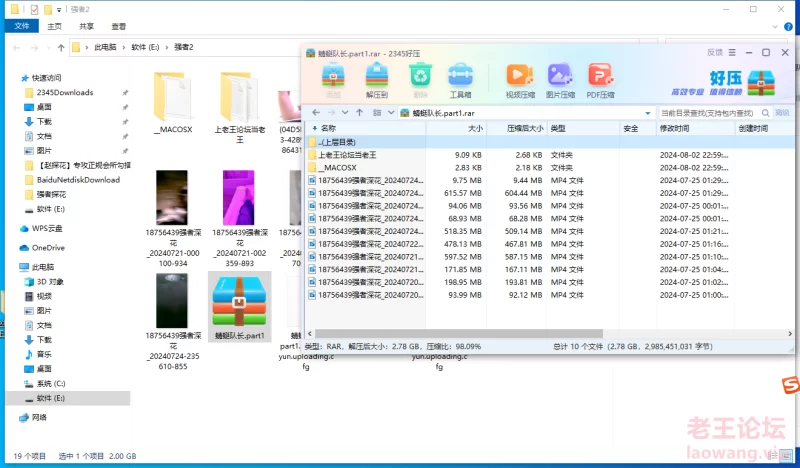The width and height of the screenshot is (800, 468).
Task: Click the Explorer back arrow button
Action: pyautogui.click(x=16, y=47)
